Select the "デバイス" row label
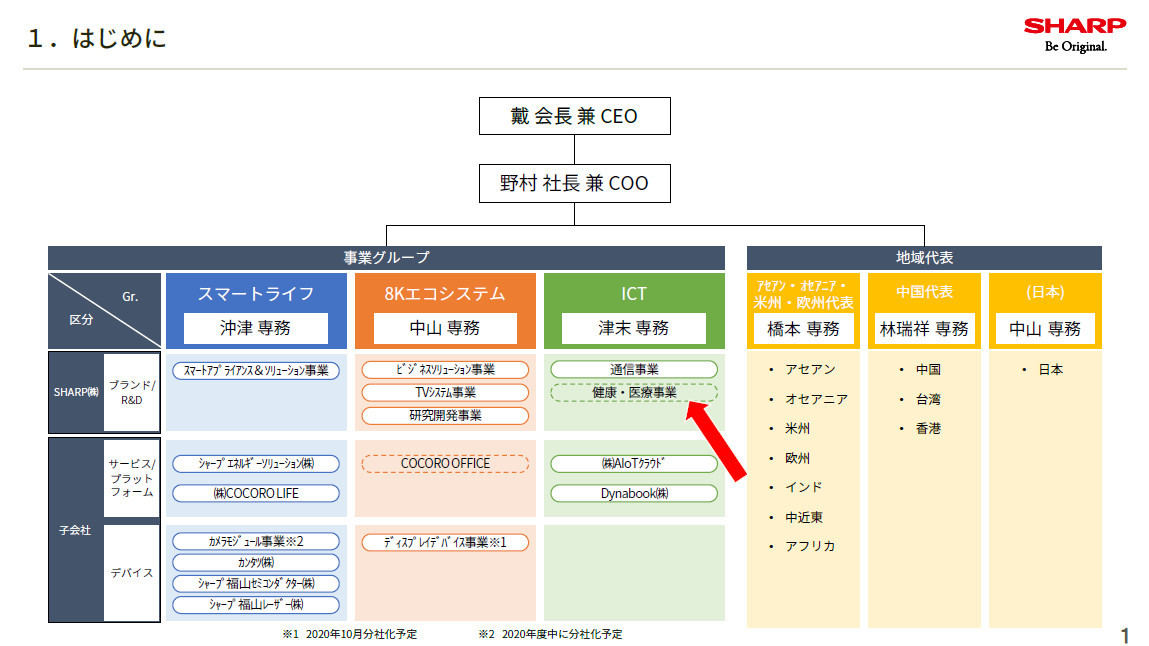This screenshot has width=1149, height=646. (x=132, y=573)
